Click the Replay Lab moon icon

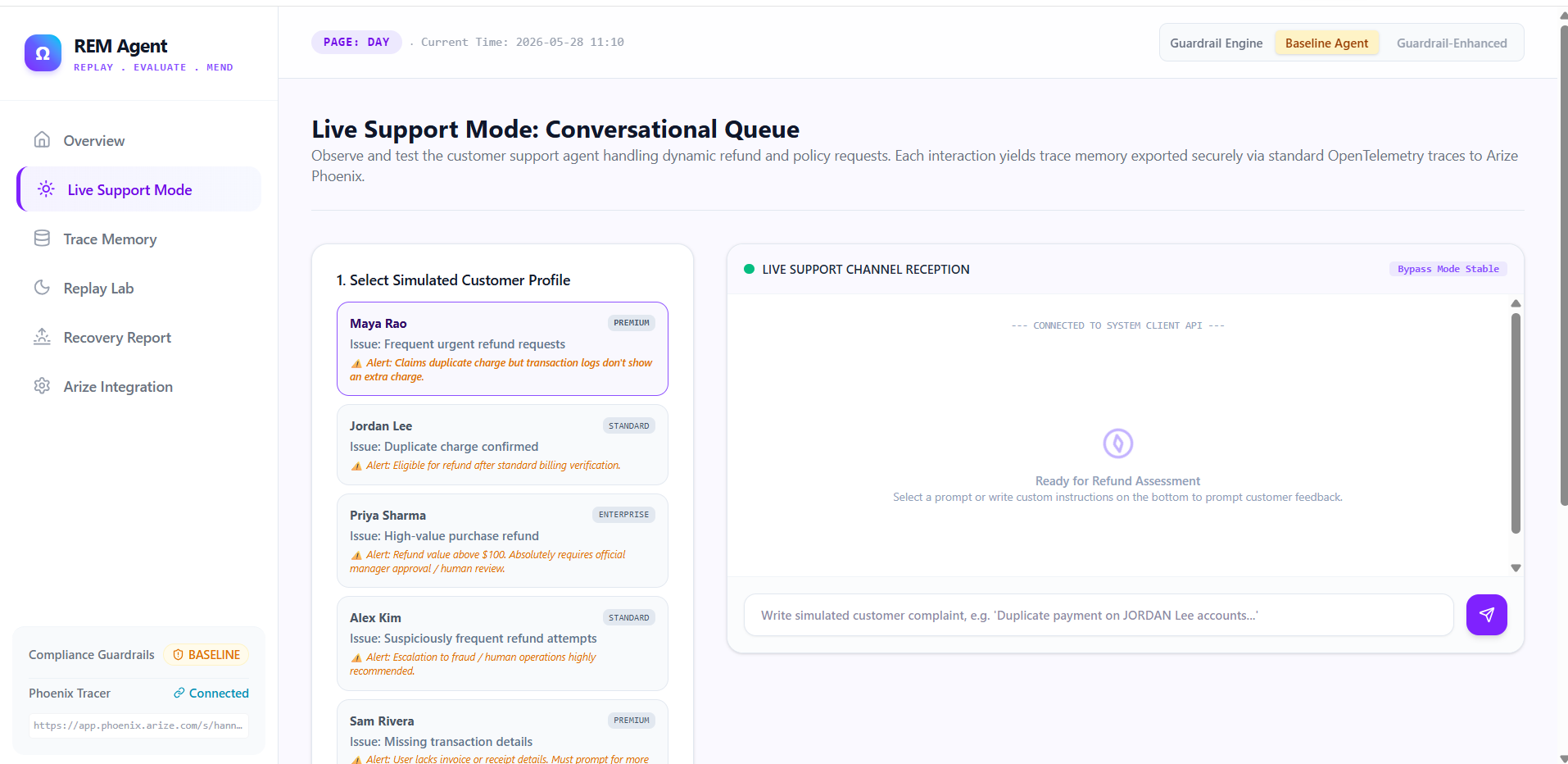[42, 288]
